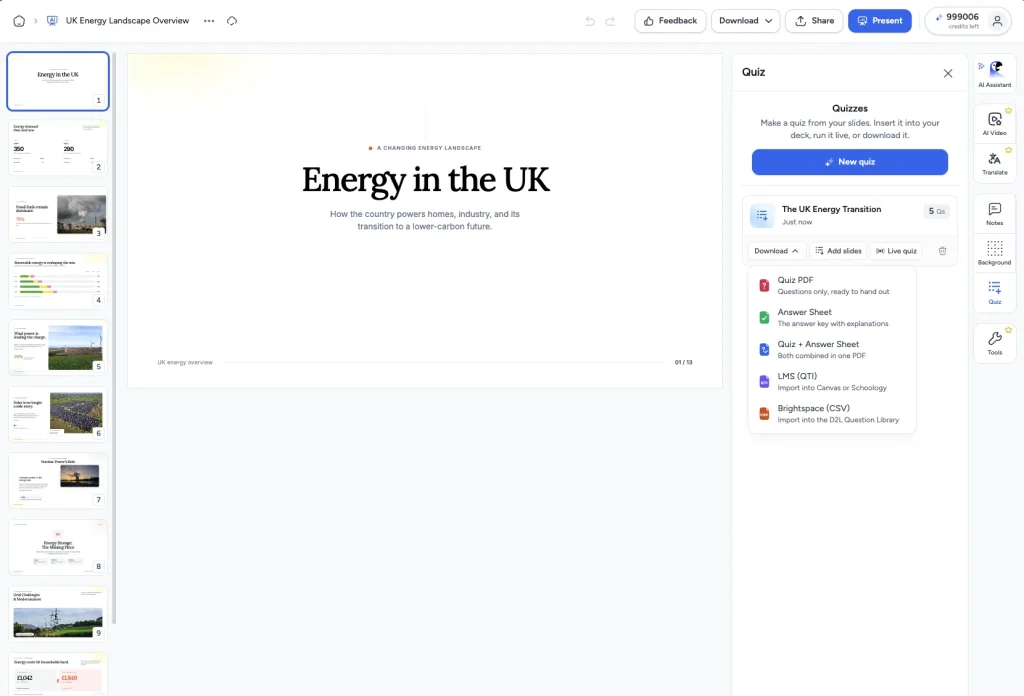This screenshot has height=696, width=1024.
Task: Click the home icon in breadcrumb
Action: (x=19, y=21)
